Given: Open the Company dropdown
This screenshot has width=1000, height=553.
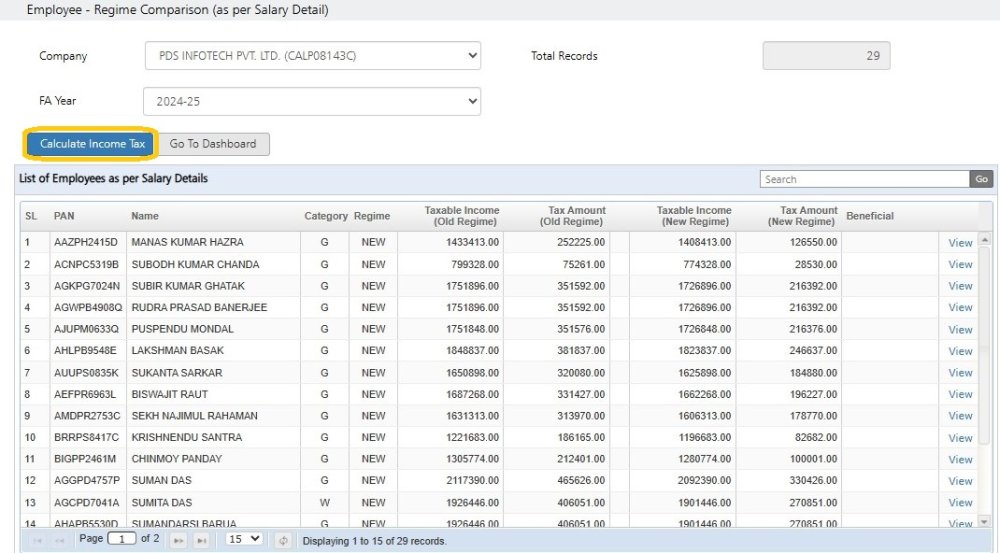Looking at the screenshot, I should pyautogui.click(x=312, y=56).
